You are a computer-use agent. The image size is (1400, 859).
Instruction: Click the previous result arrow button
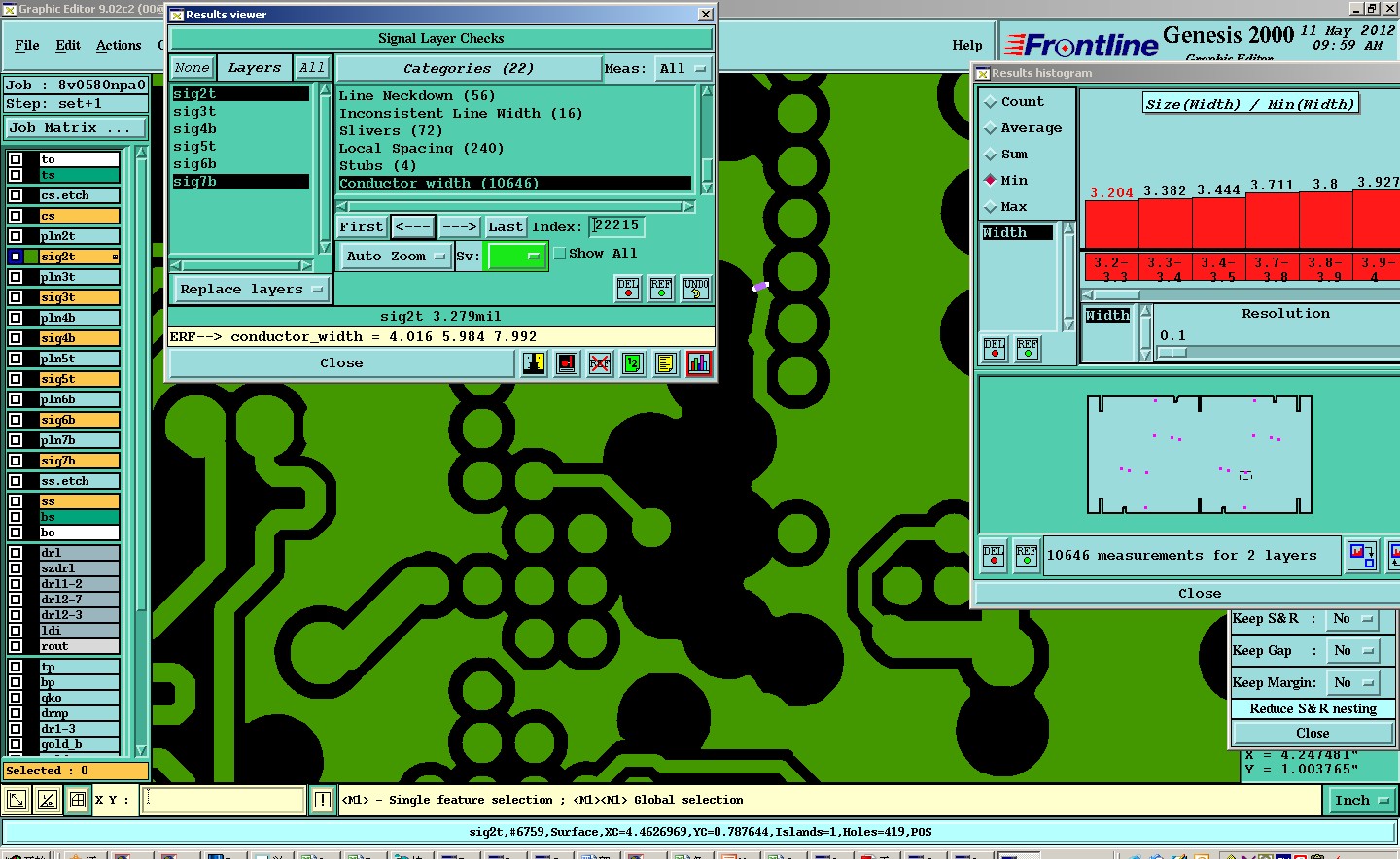coord(413,227)
